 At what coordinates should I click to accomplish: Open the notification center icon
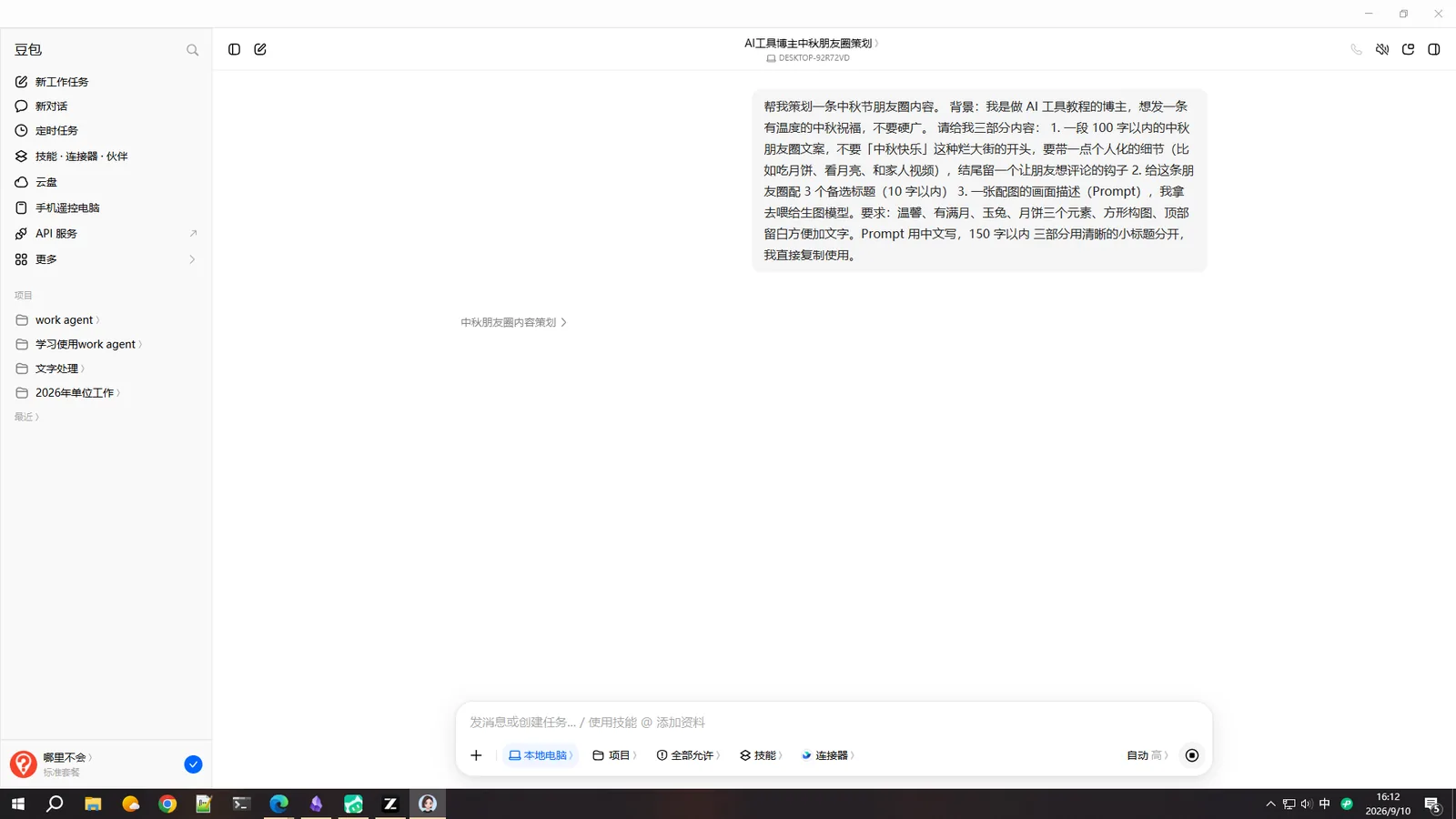tap(1432, 804)
